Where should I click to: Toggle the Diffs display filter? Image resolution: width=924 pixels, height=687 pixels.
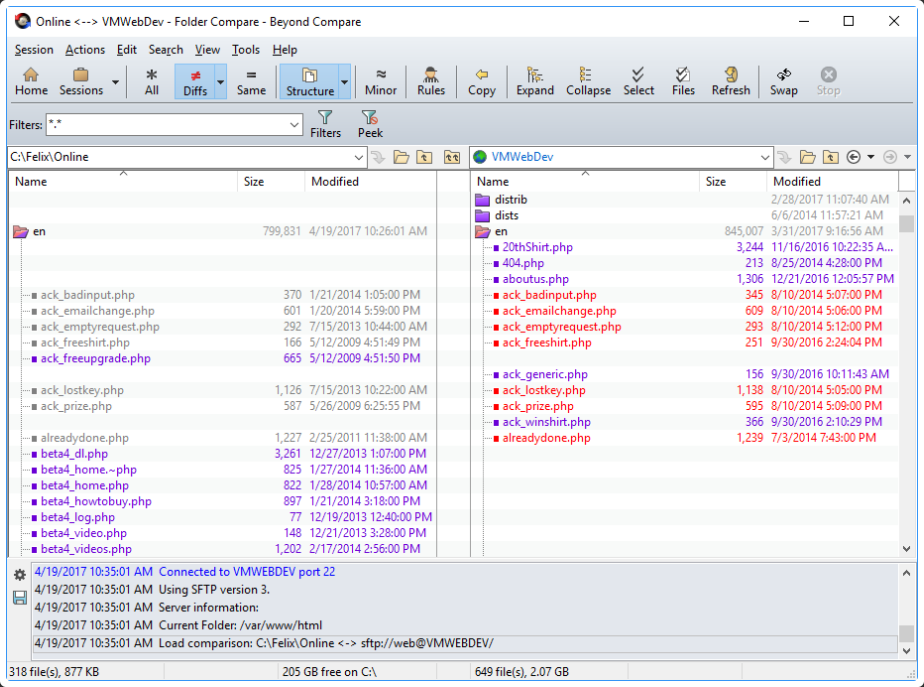195,81
